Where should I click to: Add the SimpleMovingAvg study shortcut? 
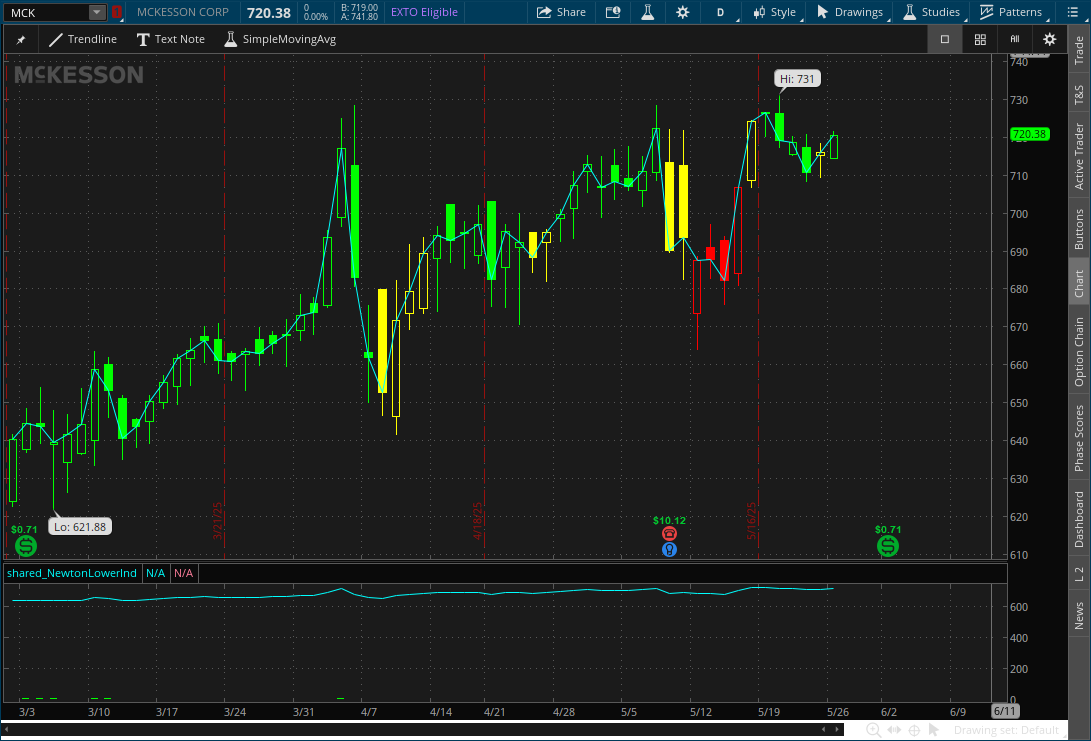(x=280, y=40)
